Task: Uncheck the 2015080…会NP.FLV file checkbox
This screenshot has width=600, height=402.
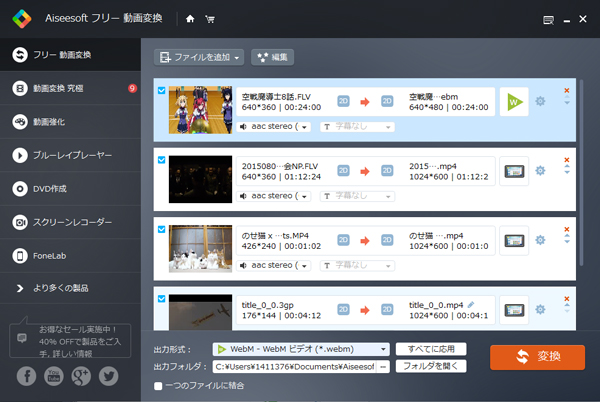Action: [x=161, y=160]
